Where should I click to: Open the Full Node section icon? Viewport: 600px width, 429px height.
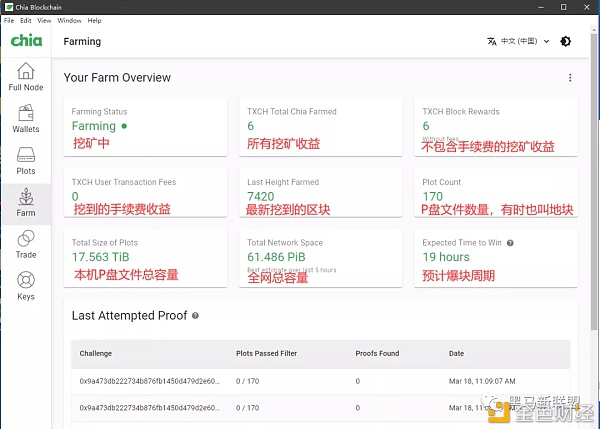(x=26, y=71)
